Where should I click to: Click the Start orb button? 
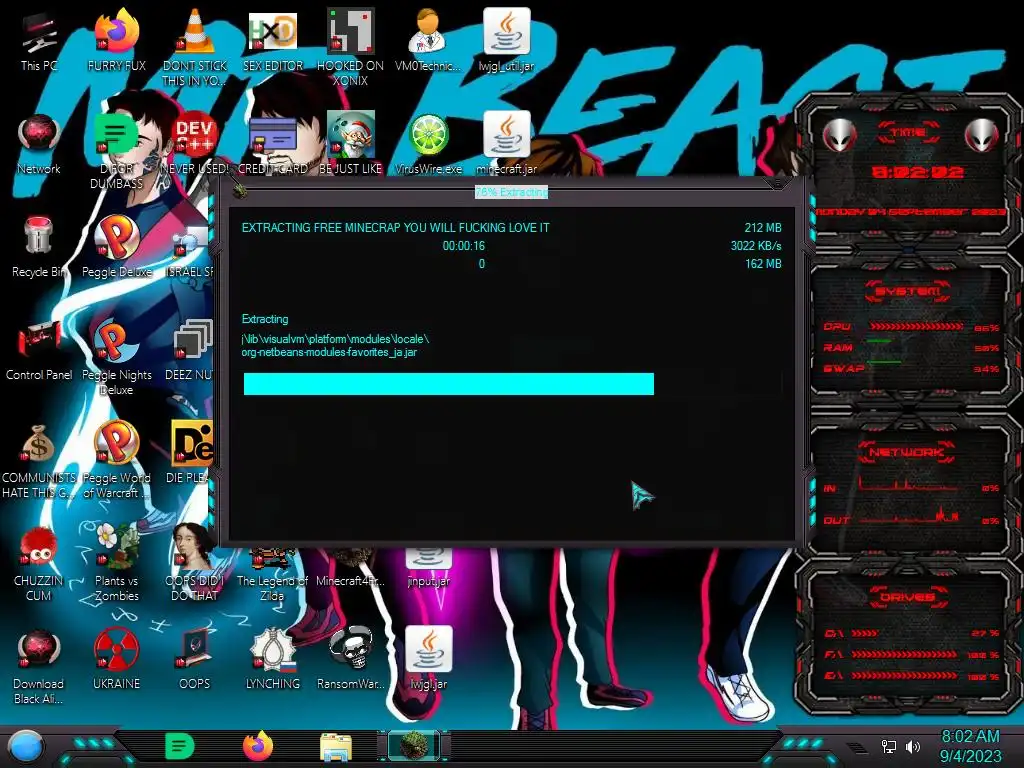[25, 747]
